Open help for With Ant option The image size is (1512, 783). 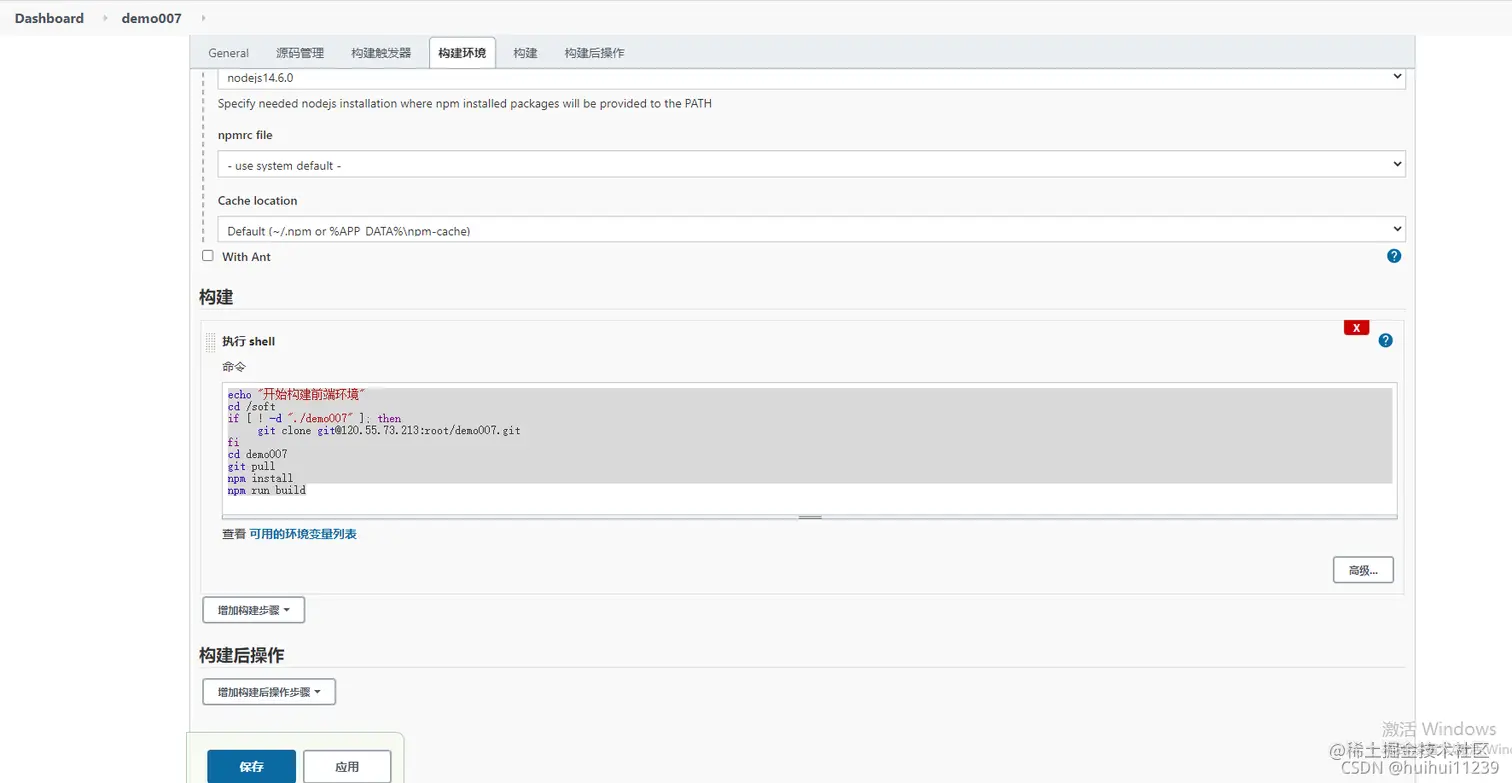coord(1394,256)
